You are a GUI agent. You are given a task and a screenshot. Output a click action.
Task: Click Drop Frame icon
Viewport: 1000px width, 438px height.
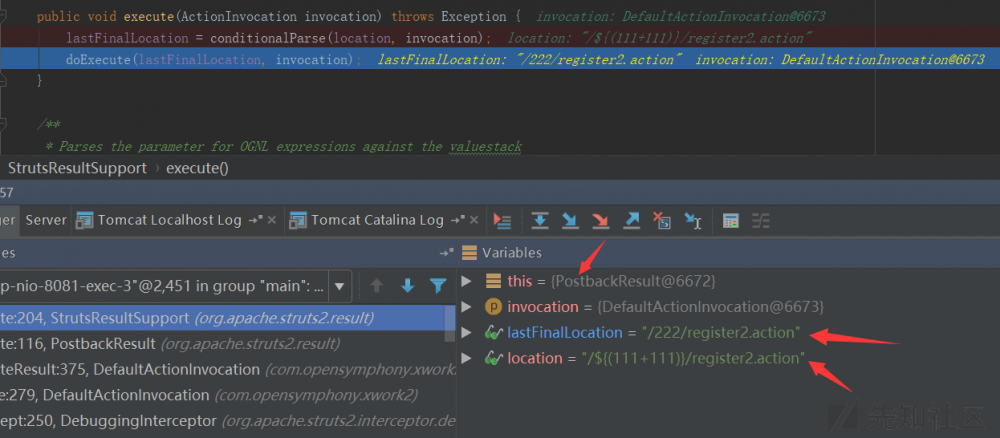[x=661, y=220]
